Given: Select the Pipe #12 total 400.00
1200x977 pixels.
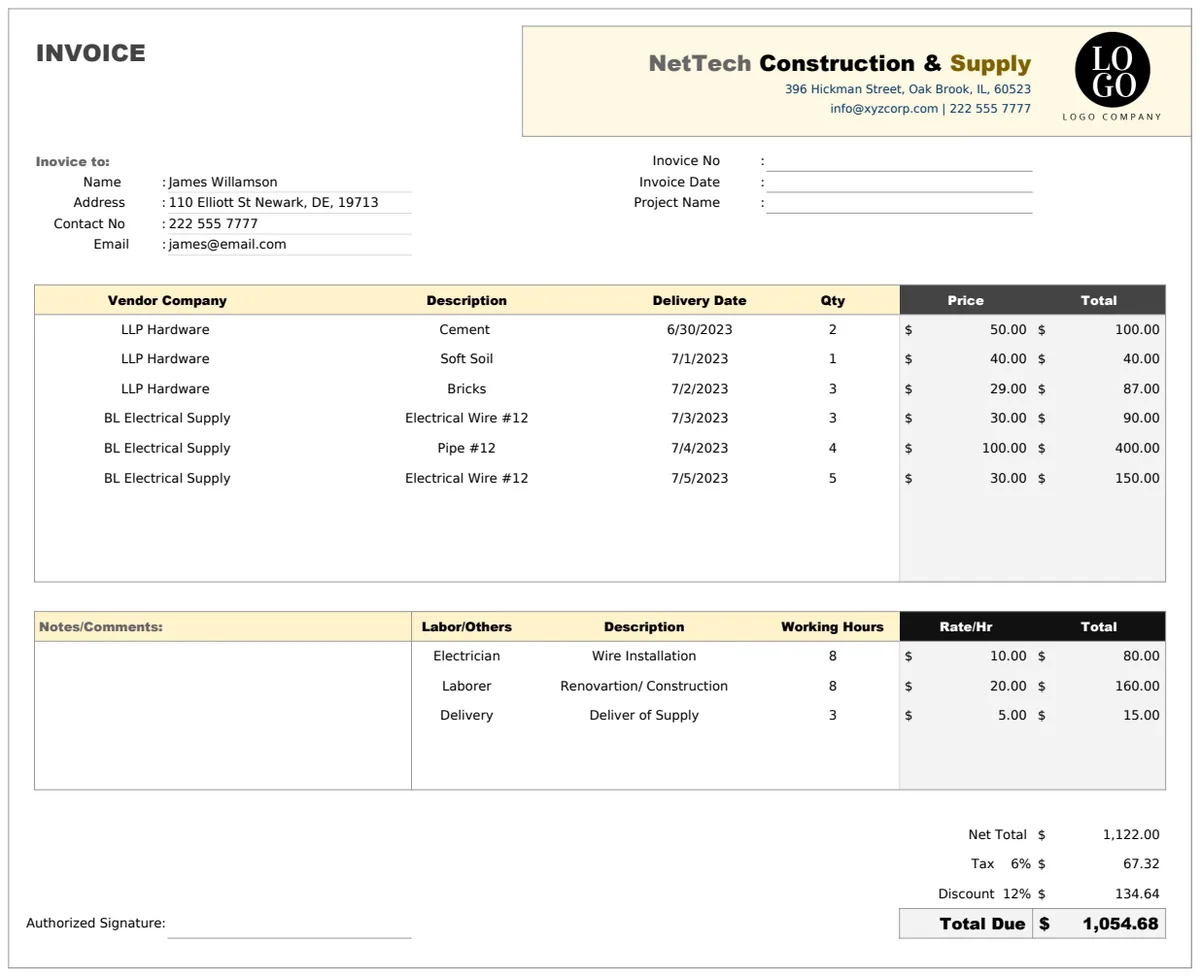Looking at the screenshot, I should 1138,448.
